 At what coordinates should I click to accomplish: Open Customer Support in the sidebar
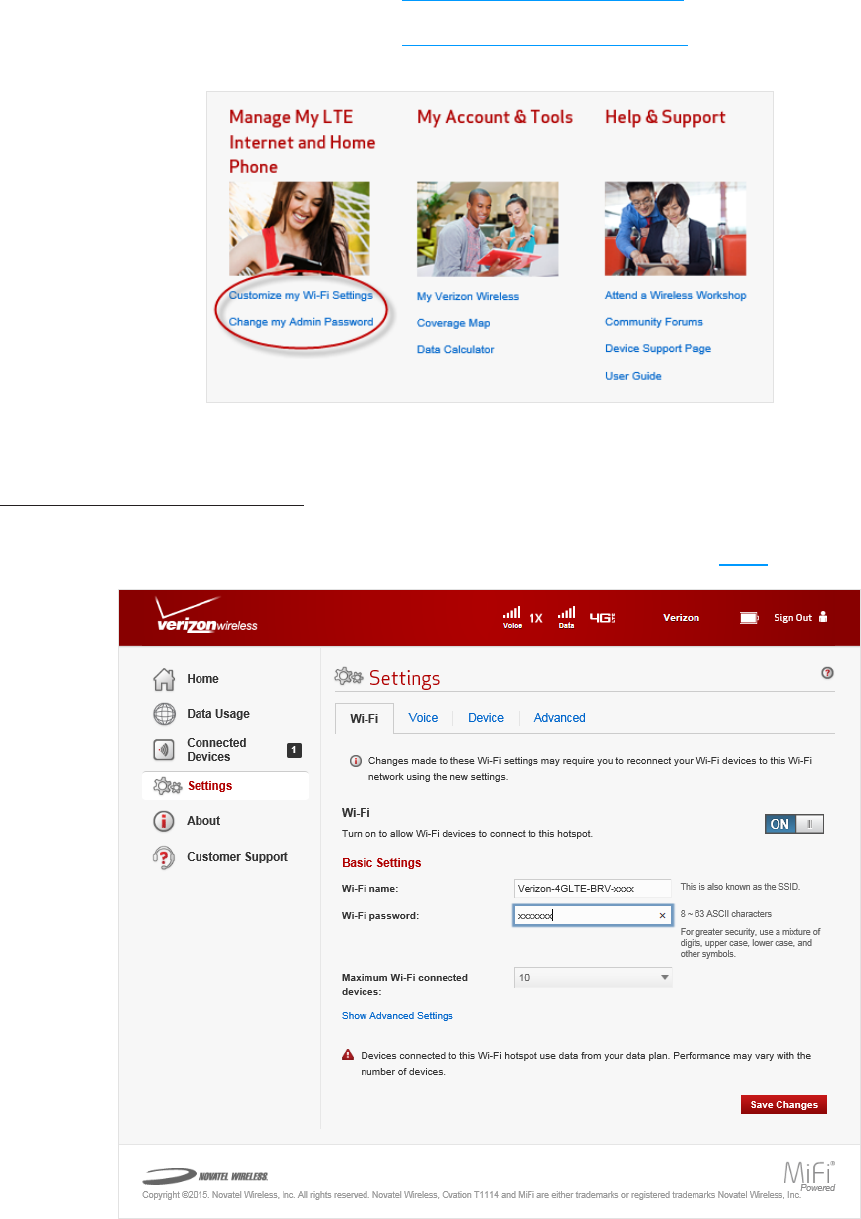coord(237,857)
